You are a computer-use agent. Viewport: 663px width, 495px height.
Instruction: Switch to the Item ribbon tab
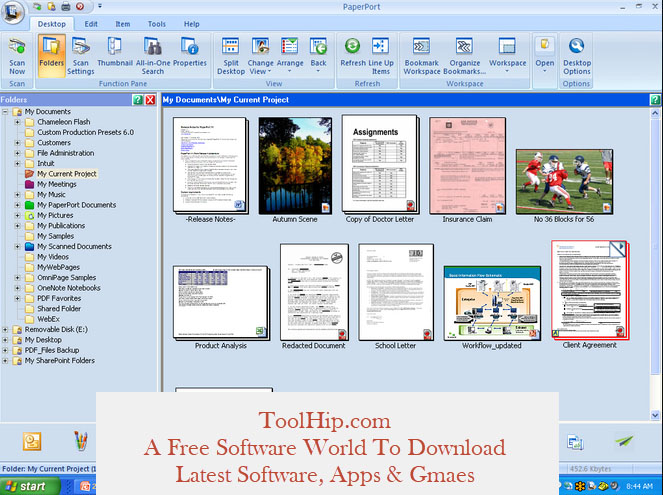coord(123,24)
